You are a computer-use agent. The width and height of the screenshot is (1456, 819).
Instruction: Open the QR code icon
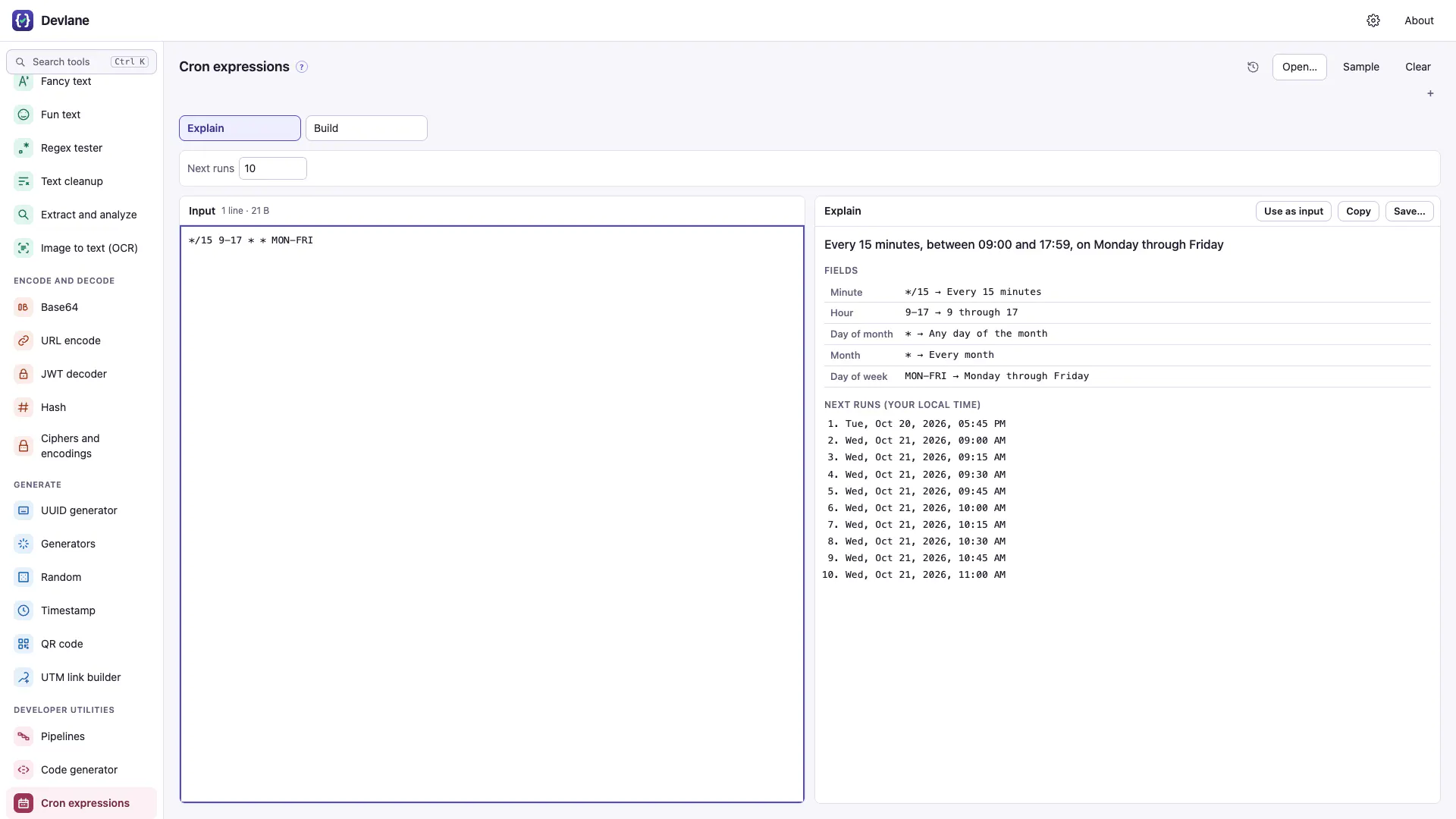tap(24, 644)
